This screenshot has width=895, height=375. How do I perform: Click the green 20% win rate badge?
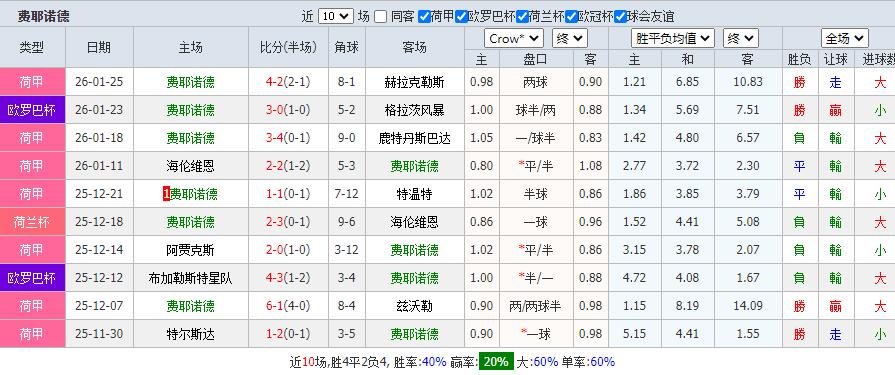(x=496, y=361)
